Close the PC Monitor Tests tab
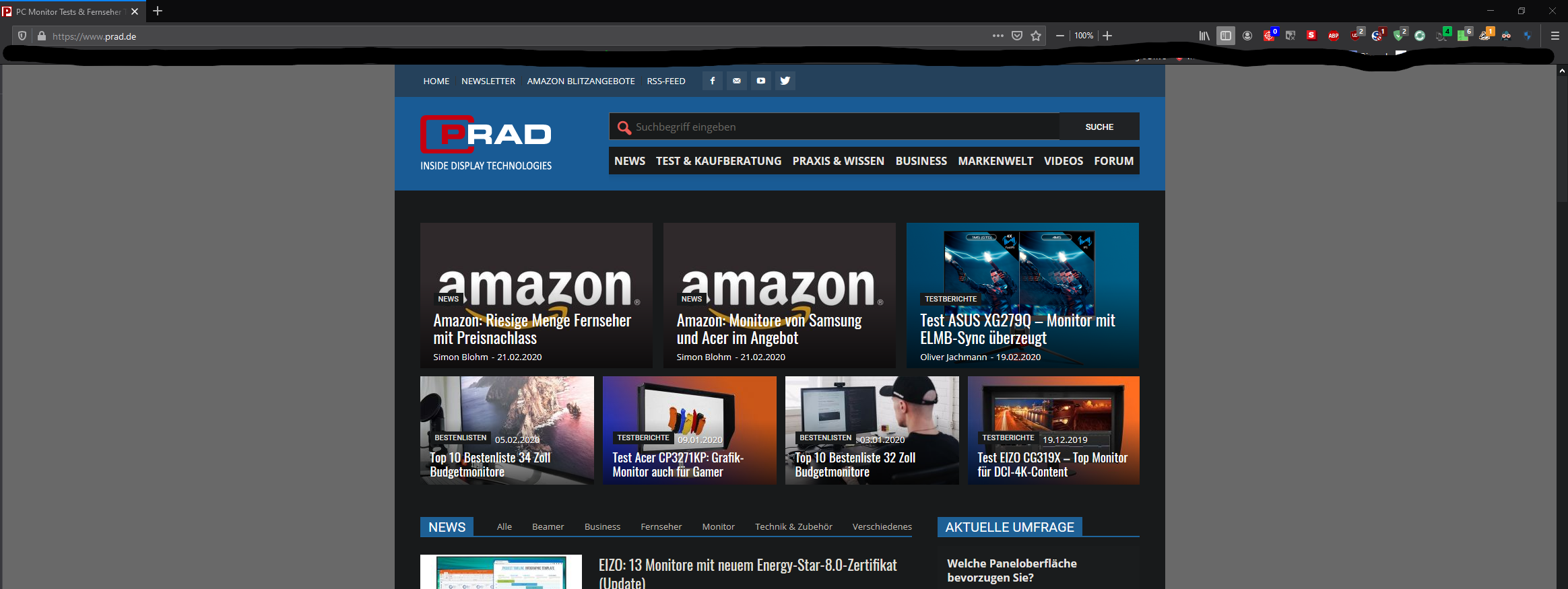 point(135,11)
